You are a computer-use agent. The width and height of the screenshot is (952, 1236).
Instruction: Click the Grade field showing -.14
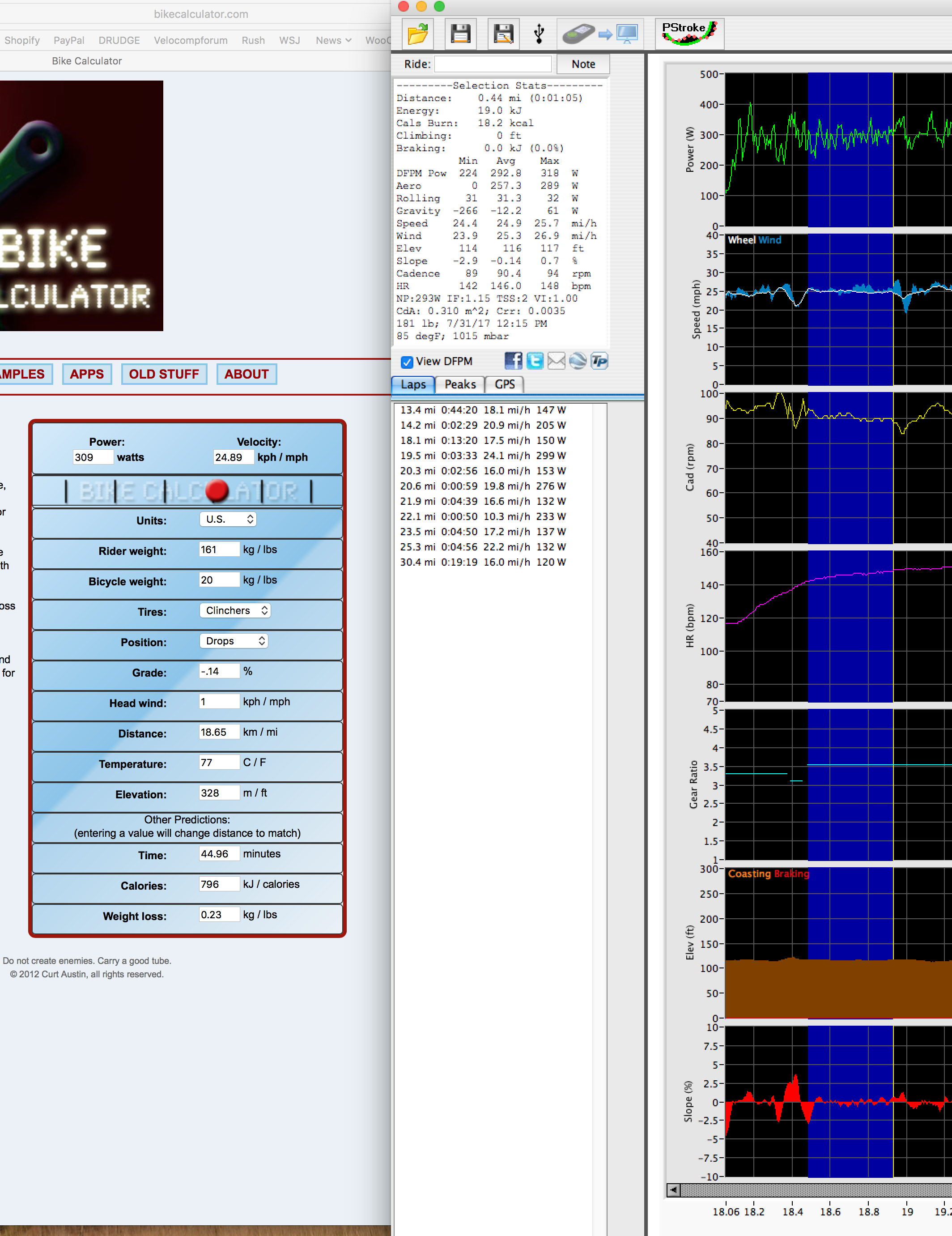(x=220, y=671)
